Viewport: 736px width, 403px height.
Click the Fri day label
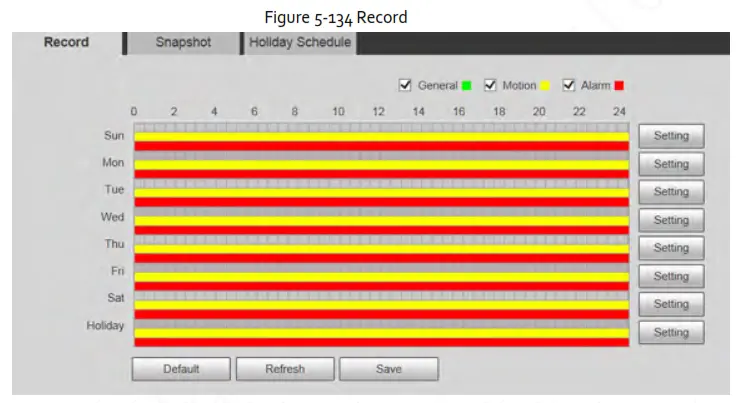coord(117,271)
